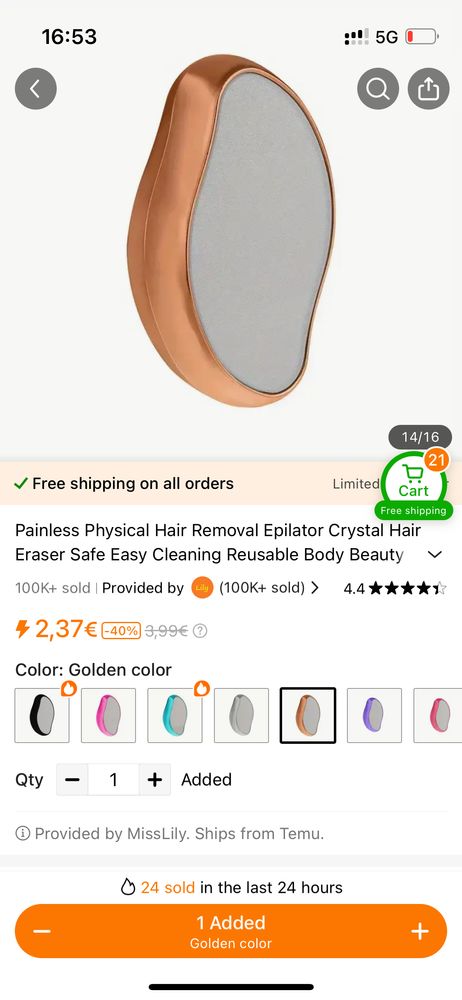Increase Qty with the plus stepper
This screenshot has width=462, height=1000.
point(154,779)
